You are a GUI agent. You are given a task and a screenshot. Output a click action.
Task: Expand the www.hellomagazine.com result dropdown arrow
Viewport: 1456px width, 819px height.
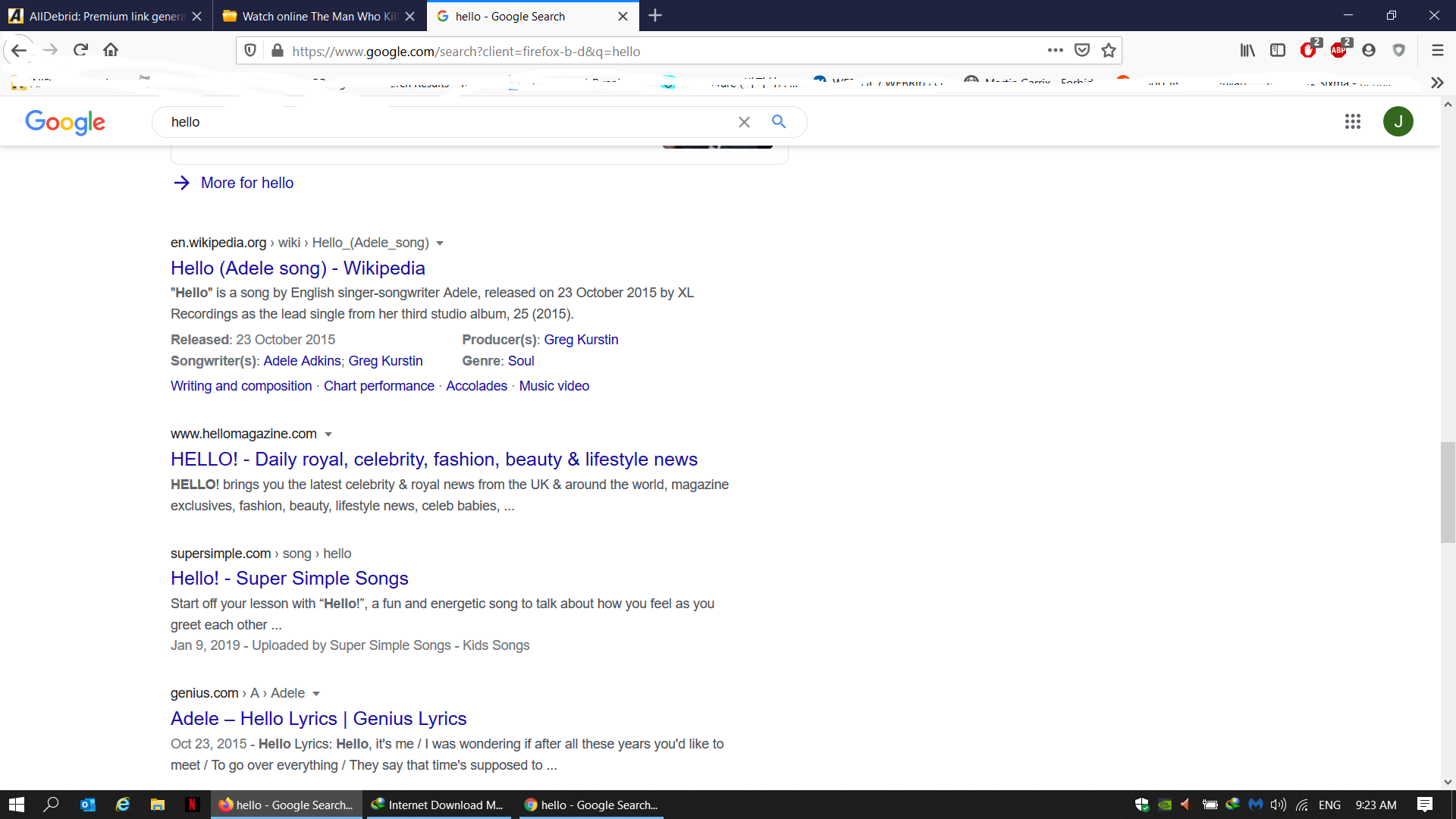click(x=328, y=435)
